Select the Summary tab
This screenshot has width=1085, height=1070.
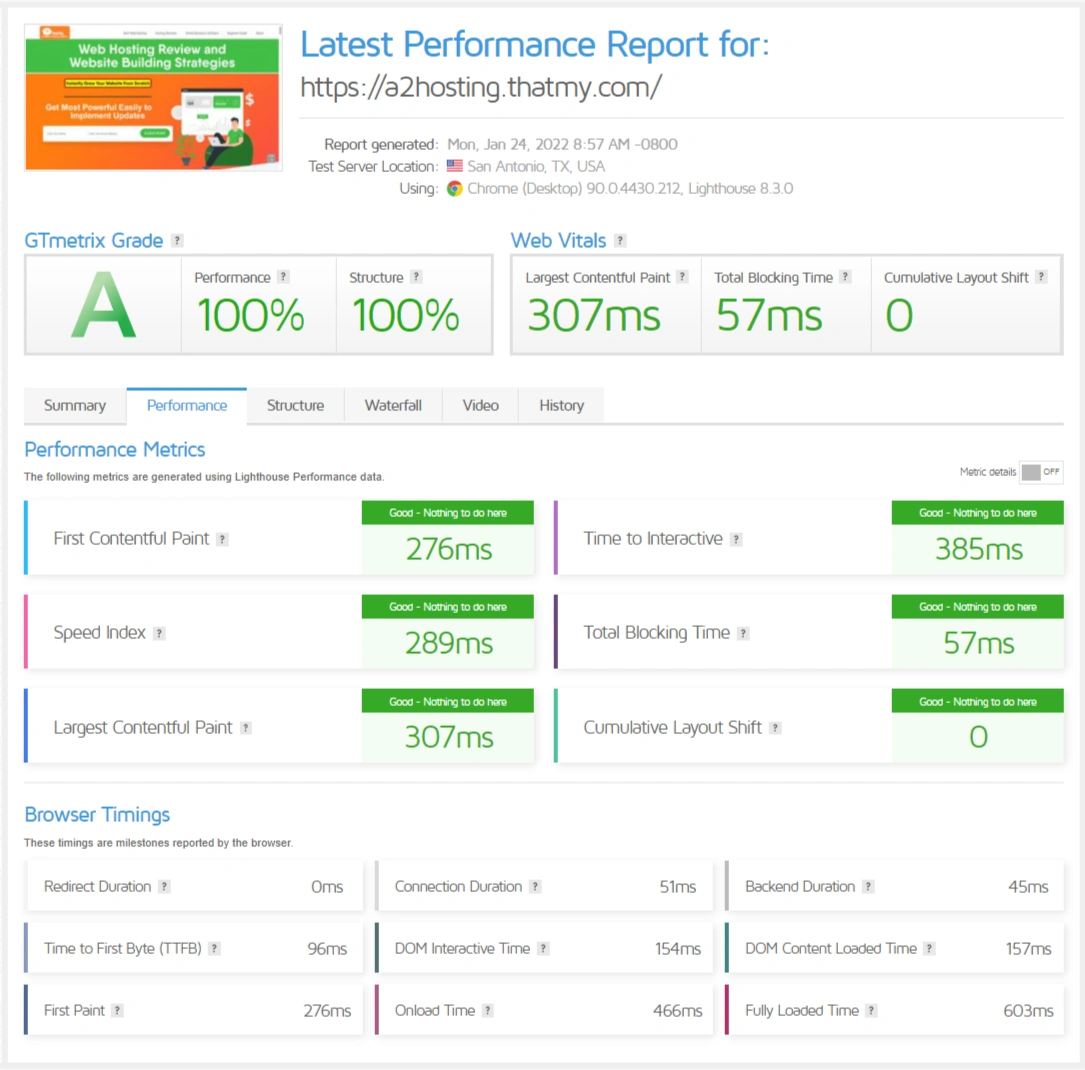tap(74, 405)
